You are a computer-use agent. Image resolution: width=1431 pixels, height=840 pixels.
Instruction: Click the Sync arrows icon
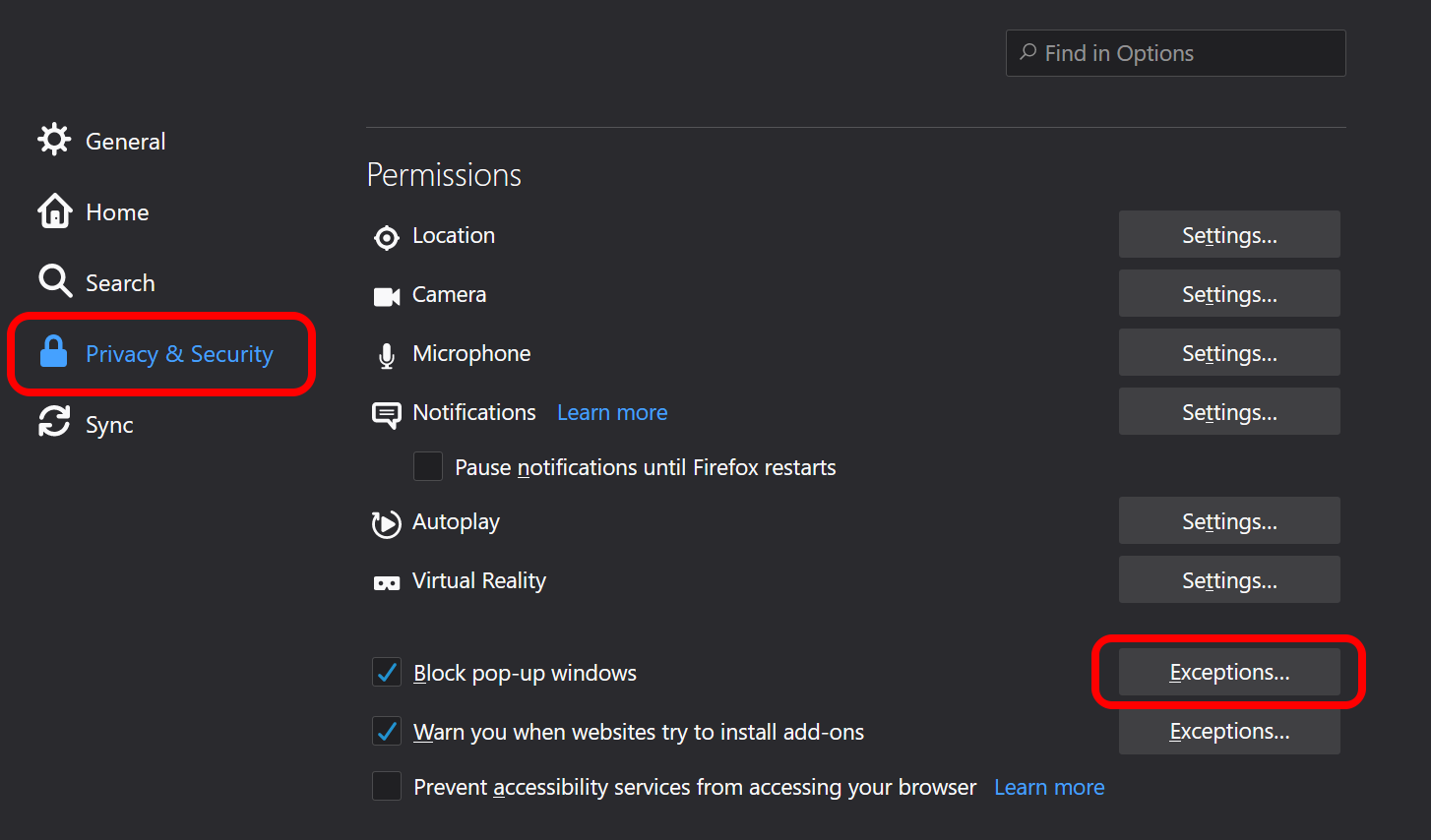tap(54, 422)
